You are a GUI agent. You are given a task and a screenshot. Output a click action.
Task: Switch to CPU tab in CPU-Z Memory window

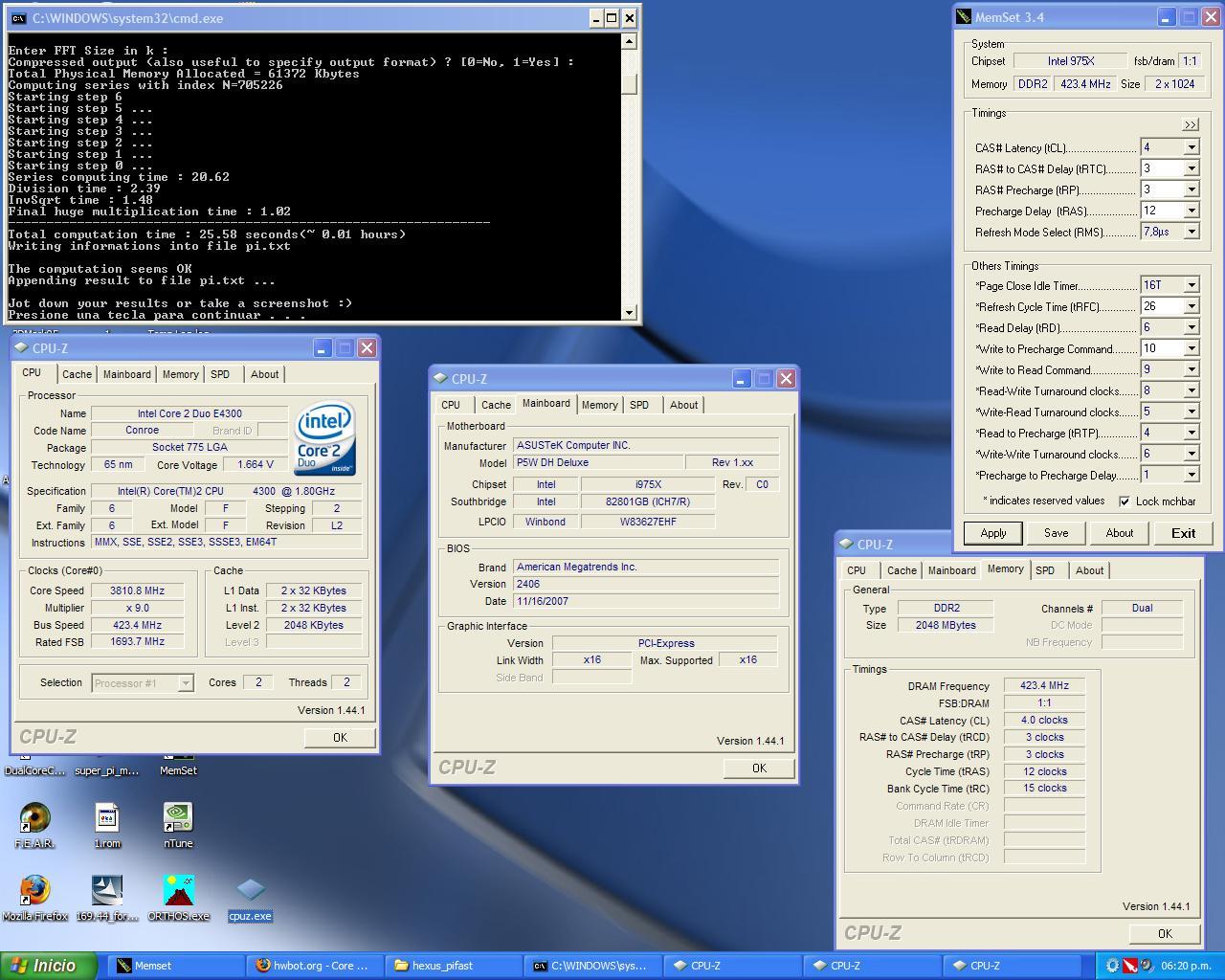[857, 570]
